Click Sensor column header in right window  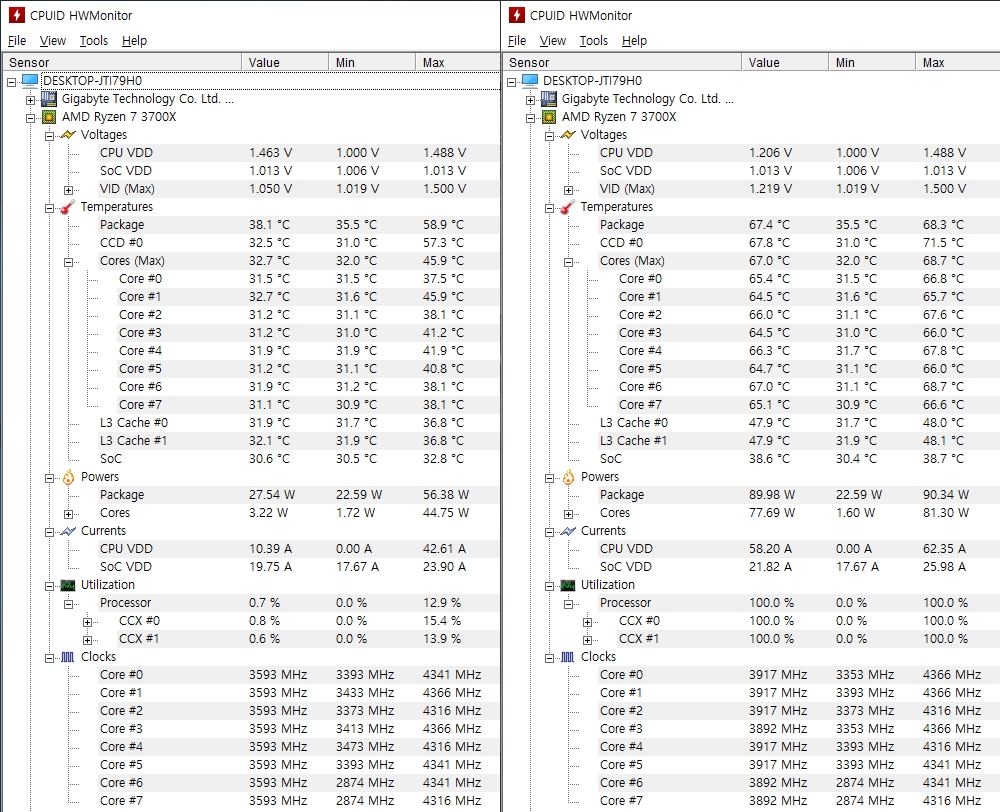click(x=622, y=63)
